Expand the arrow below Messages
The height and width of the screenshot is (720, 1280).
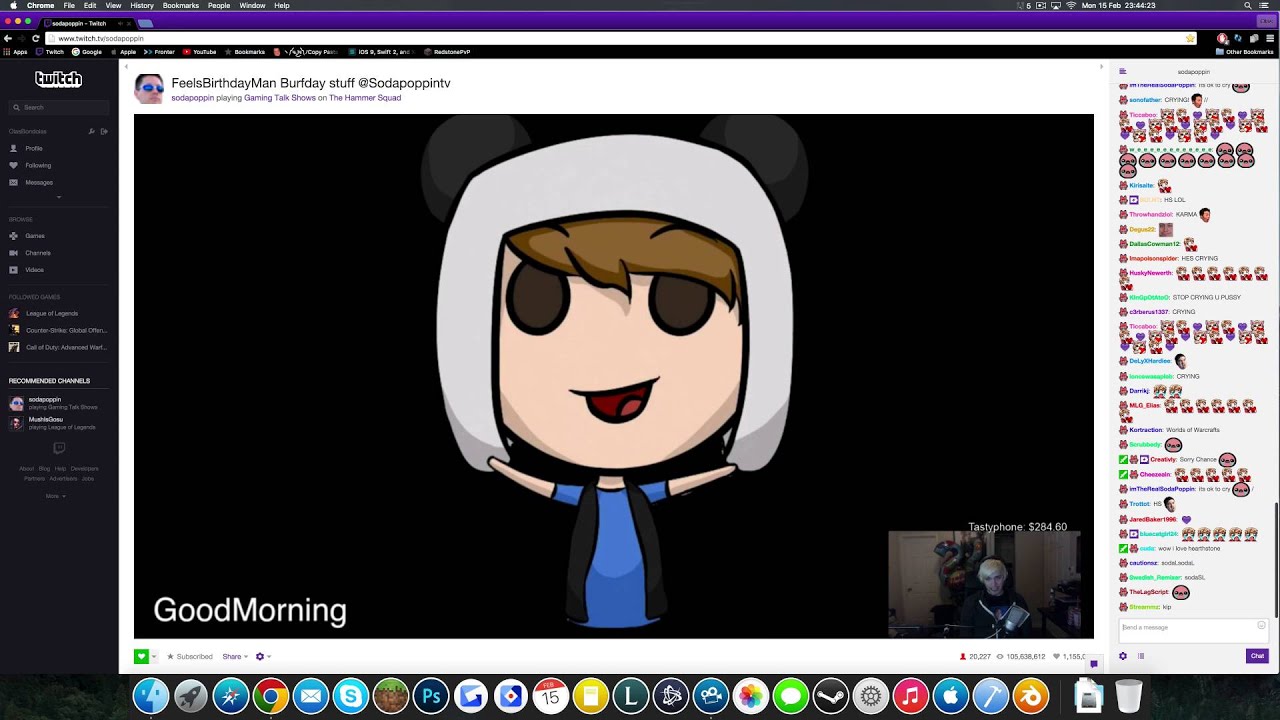pos(59,197)
